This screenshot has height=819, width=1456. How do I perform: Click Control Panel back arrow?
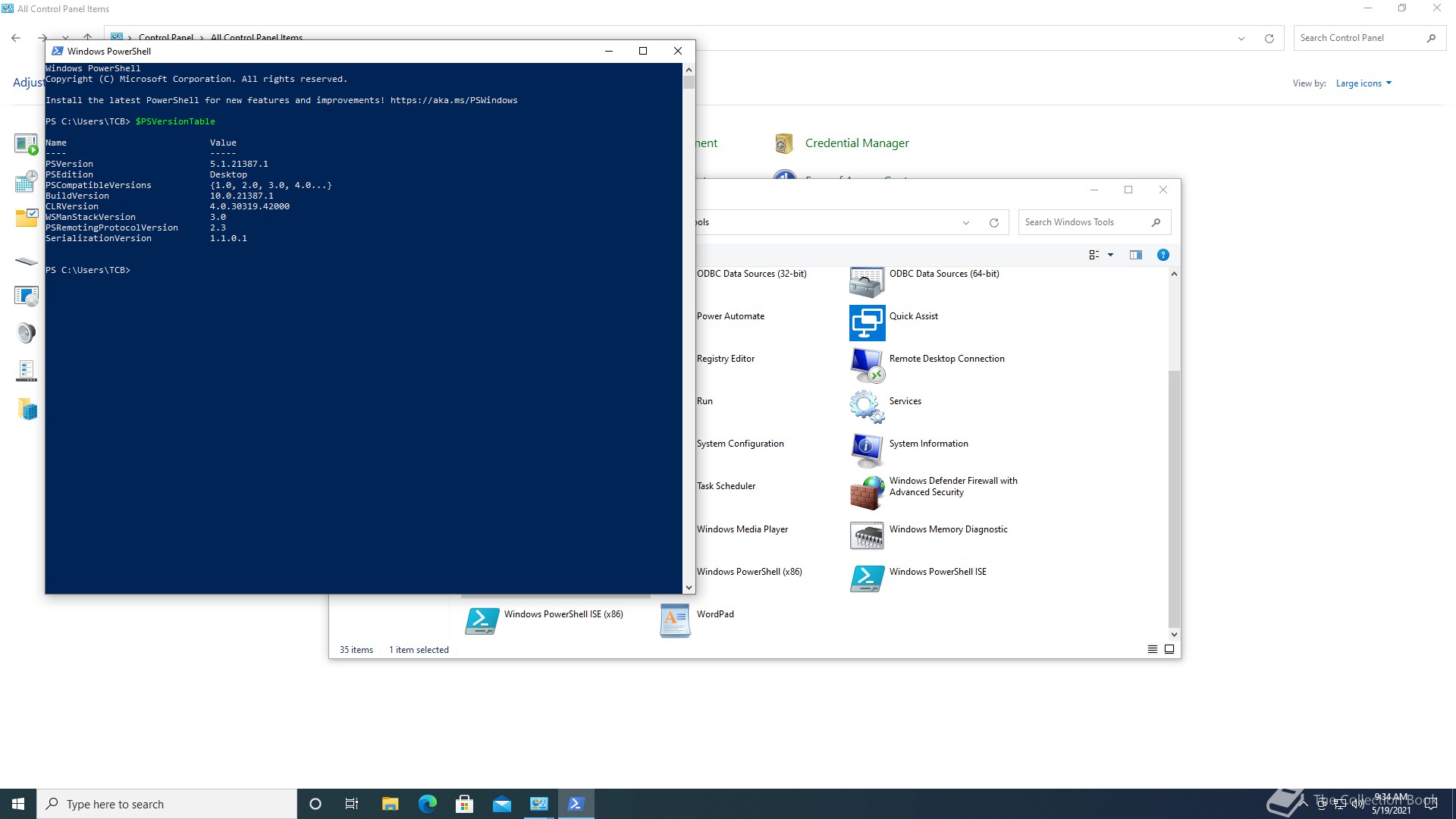click(x=16, y=38)
